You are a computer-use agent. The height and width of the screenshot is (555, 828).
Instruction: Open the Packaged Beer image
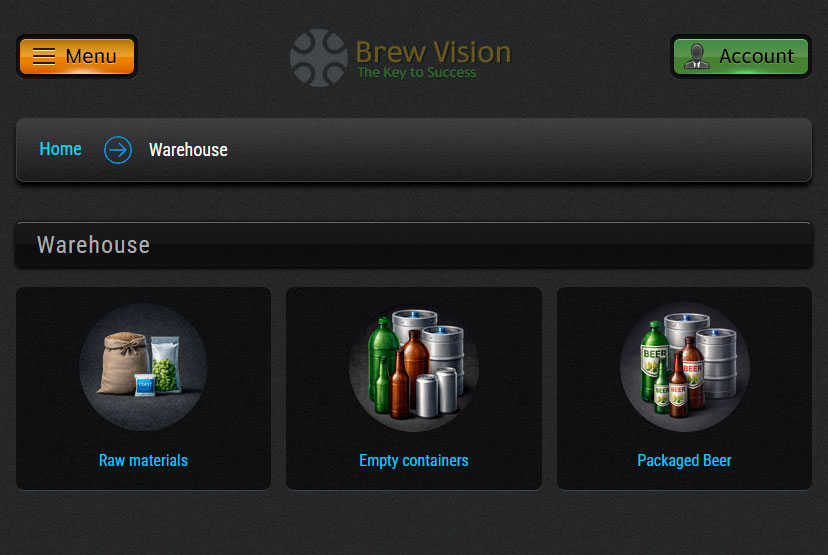tap(684, 366)
